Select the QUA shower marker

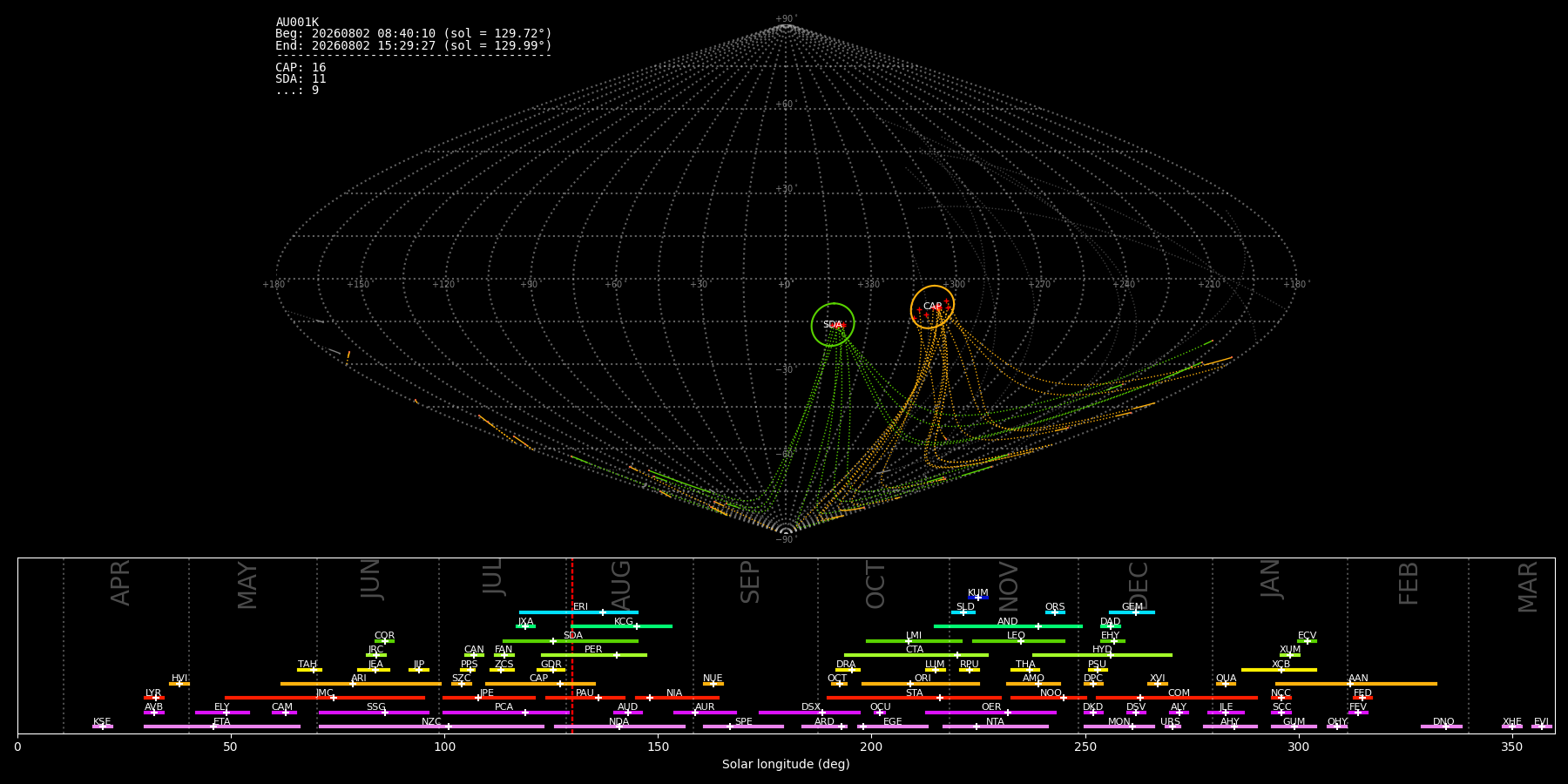1226,684
